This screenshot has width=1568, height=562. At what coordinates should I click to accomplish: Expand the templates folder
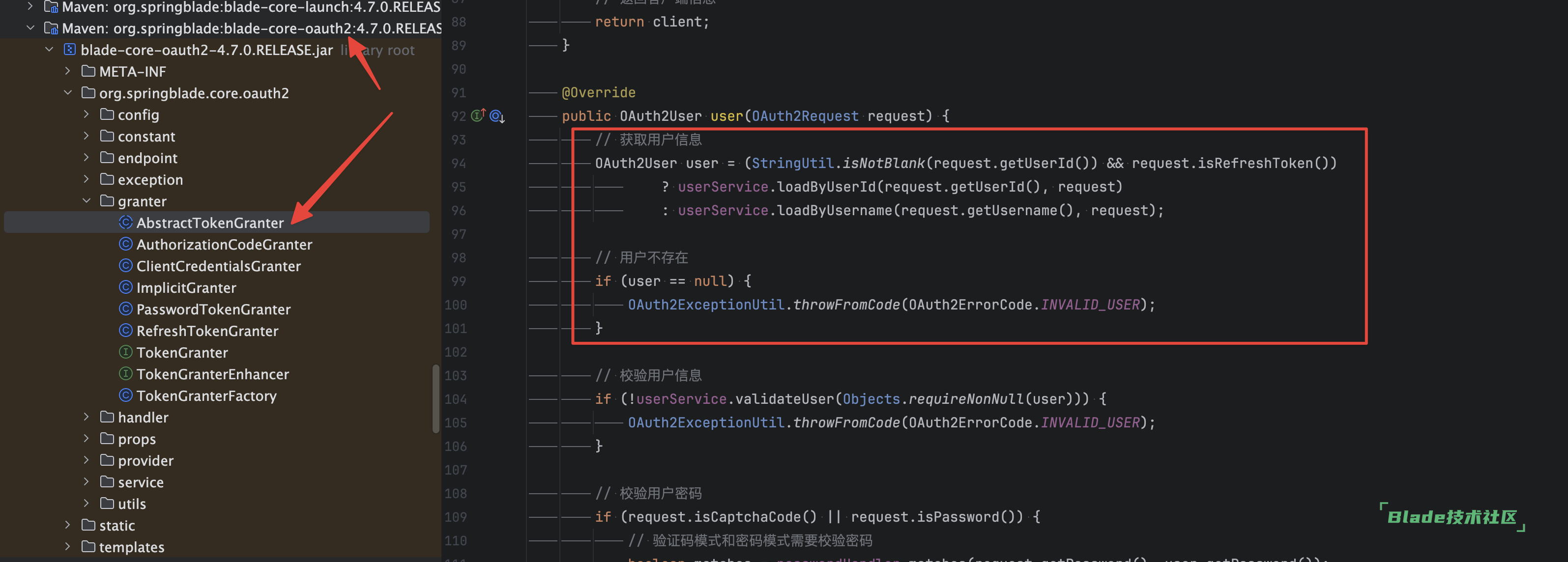pos(67,547)
